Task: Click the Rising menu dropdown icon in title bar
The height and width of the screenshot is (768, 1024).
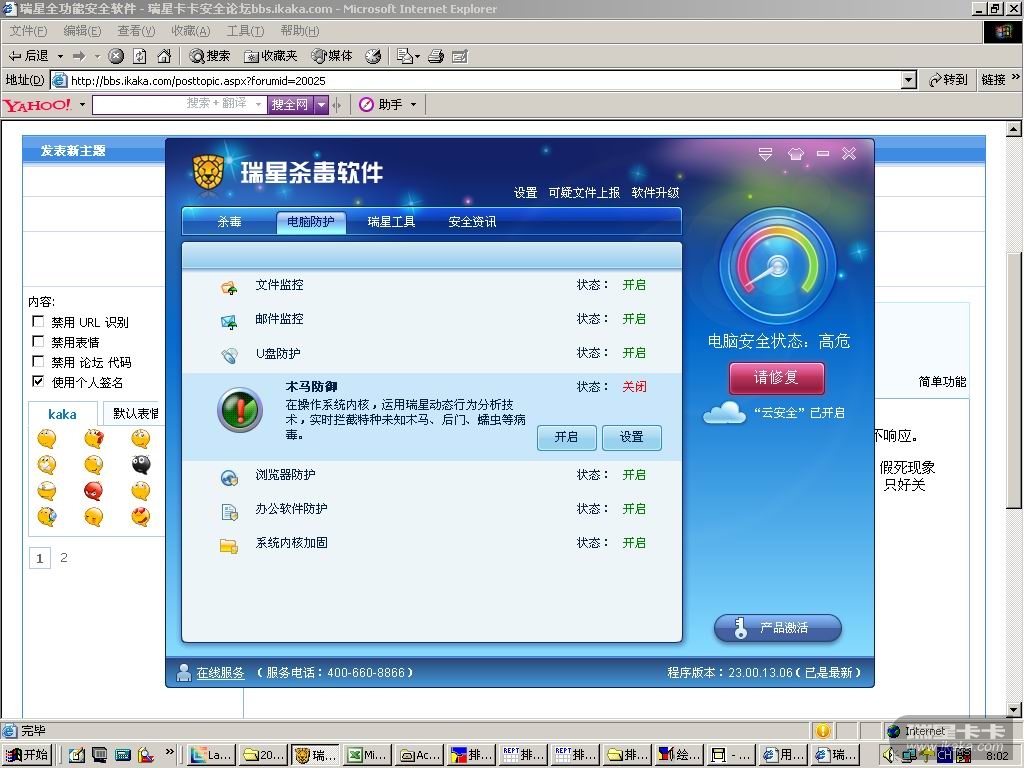Action: (x=765, y=154)
